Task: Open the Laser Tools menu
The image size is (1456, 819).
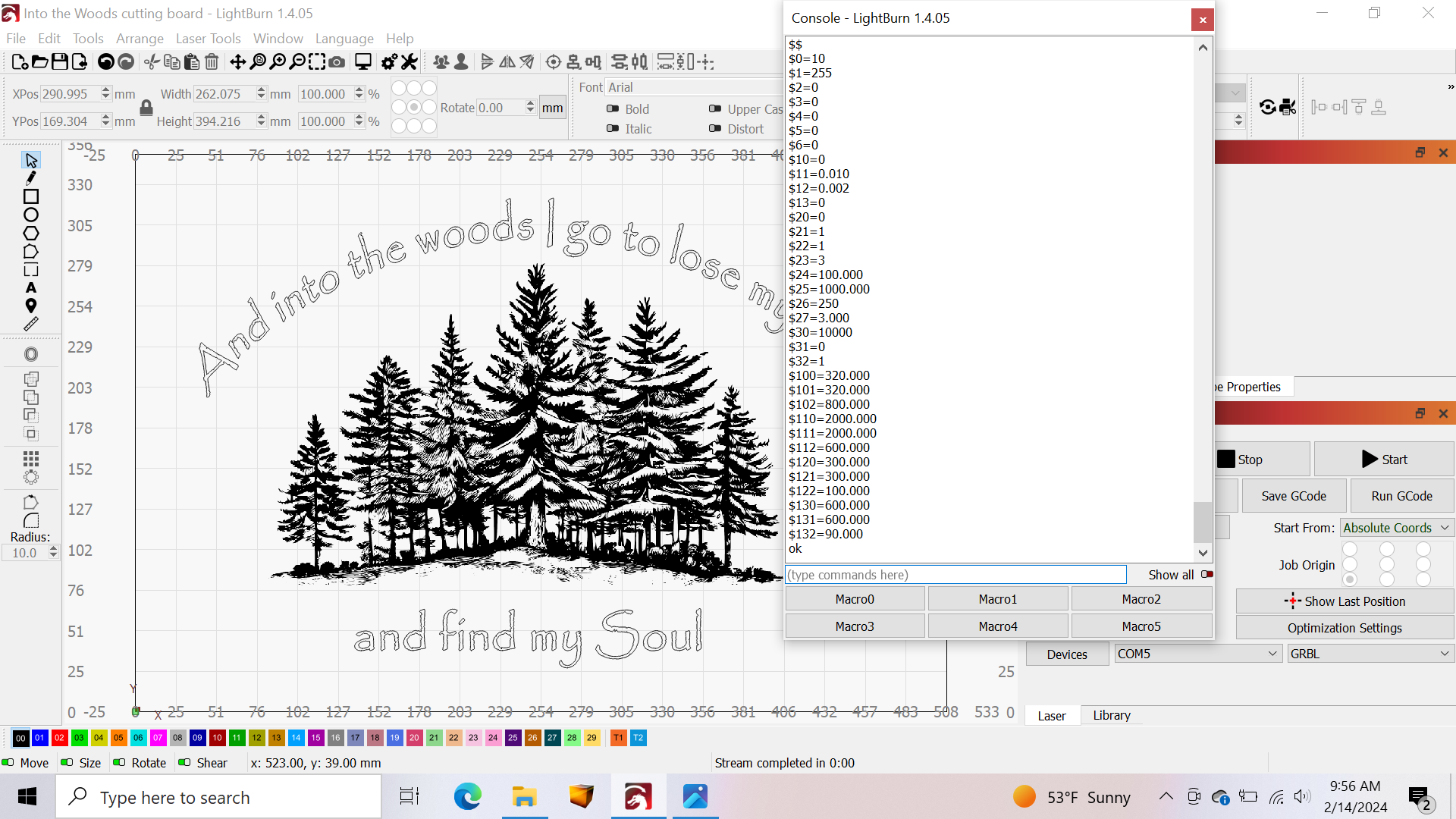Action: pos(208,38)
